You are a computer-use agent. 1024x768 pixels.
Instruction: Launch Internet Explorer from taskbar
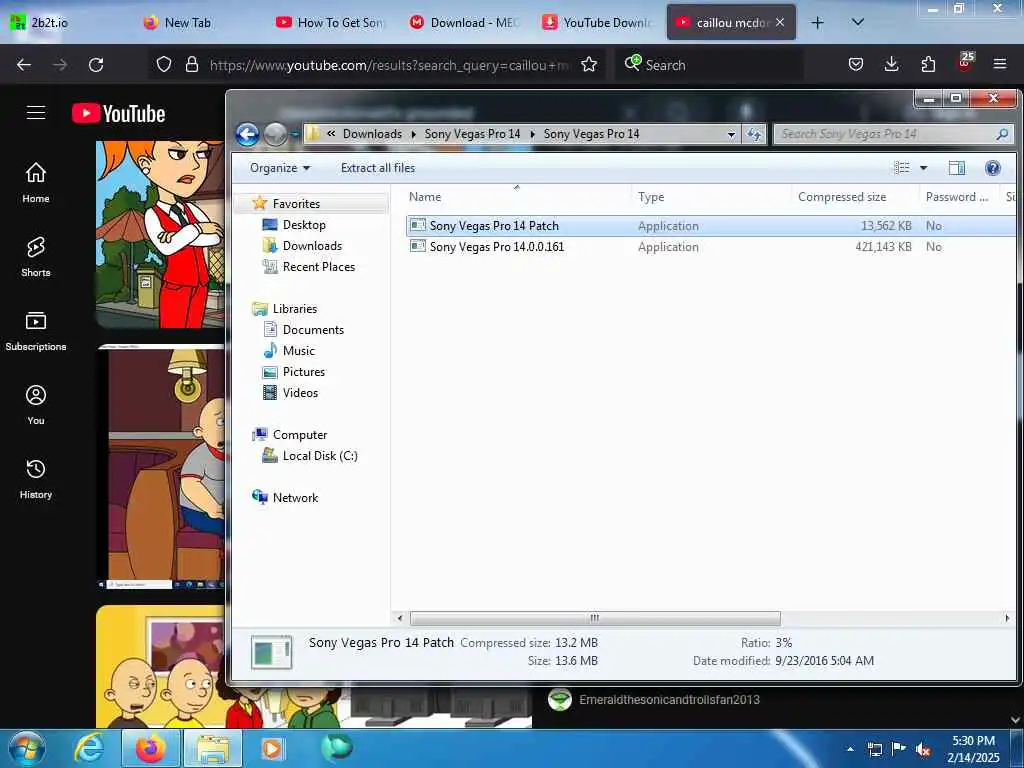[x=88, y=748]
